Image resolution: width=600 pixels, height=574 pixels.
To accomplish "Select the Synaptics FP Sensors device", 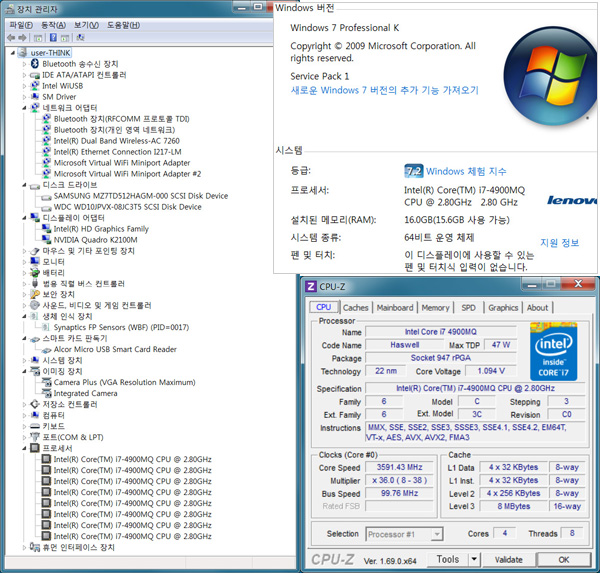I will [x=120, y=327].
